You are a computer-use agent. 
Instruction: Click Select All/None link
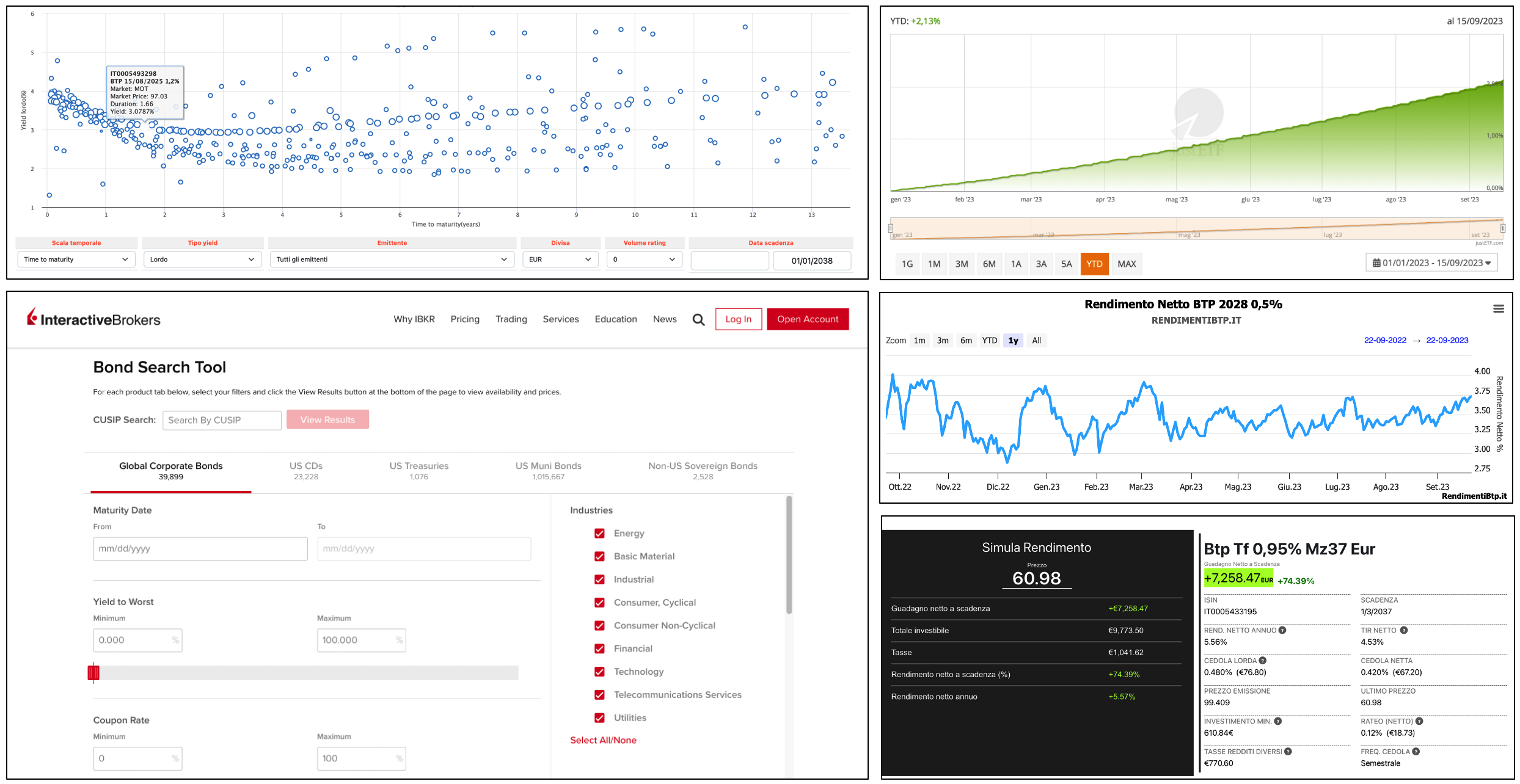[x=603, y=740]
